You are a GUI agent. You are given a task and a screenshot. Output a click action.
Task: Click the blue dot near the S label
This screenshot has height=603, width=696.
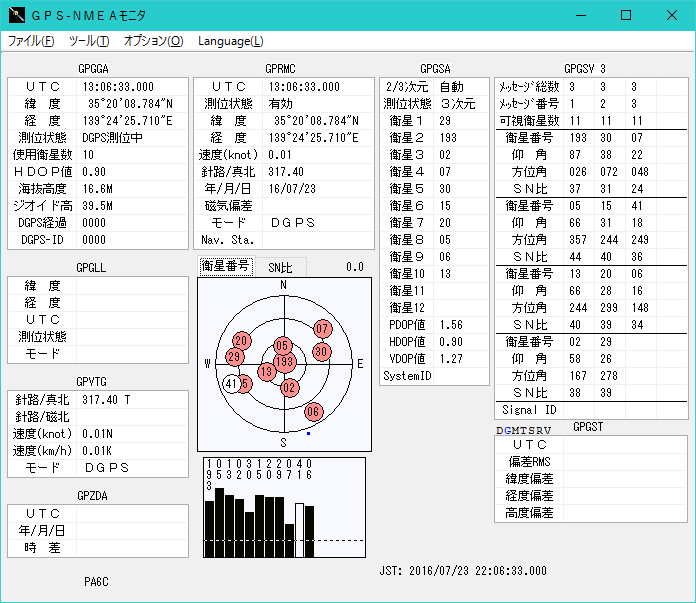(x=308, y=433)
